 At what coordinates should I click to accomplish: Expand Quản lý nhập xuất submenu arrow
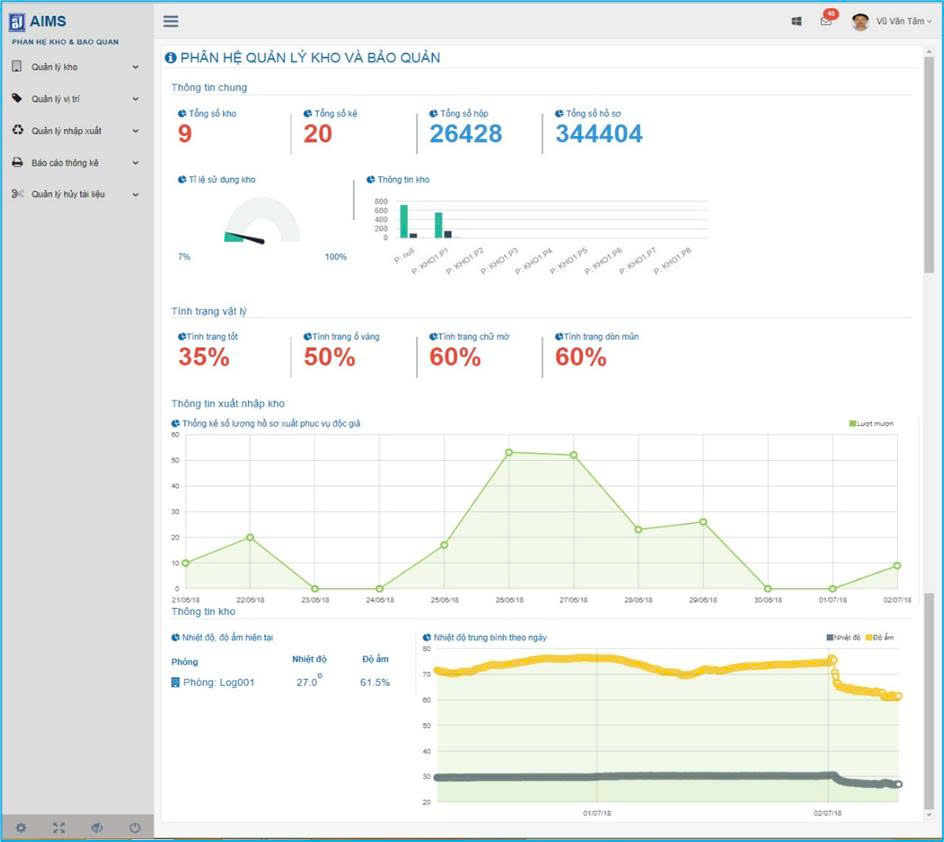coord(135,131)
